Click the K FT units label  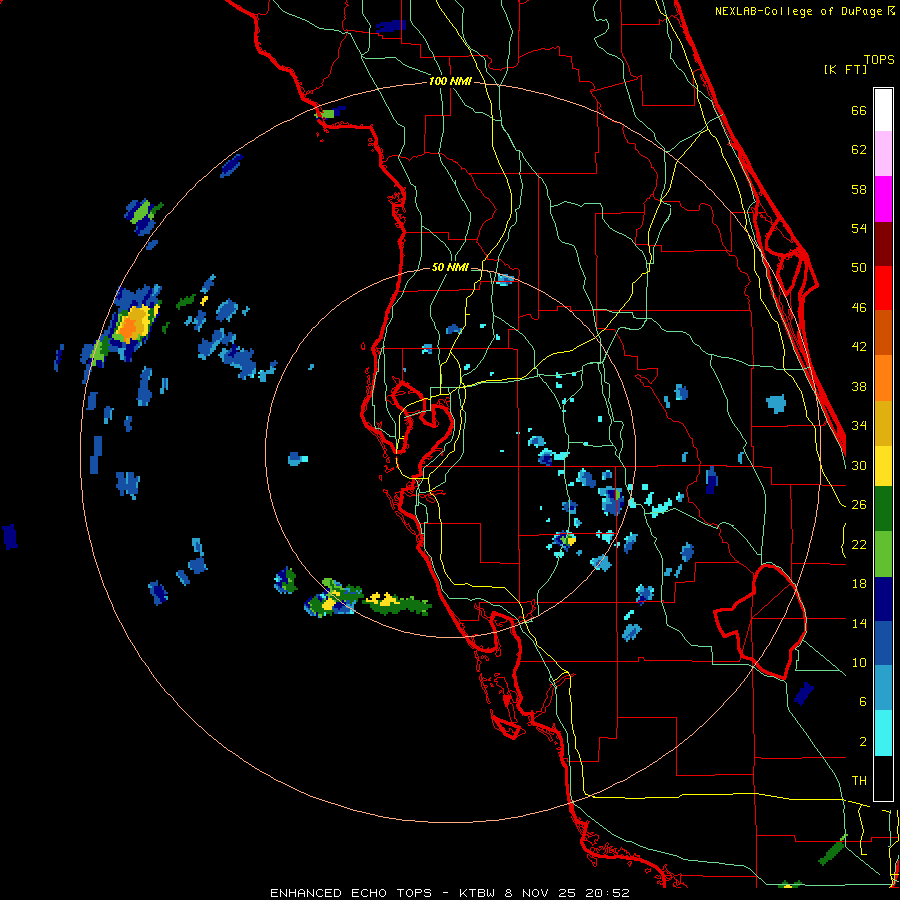pos(845,69)
